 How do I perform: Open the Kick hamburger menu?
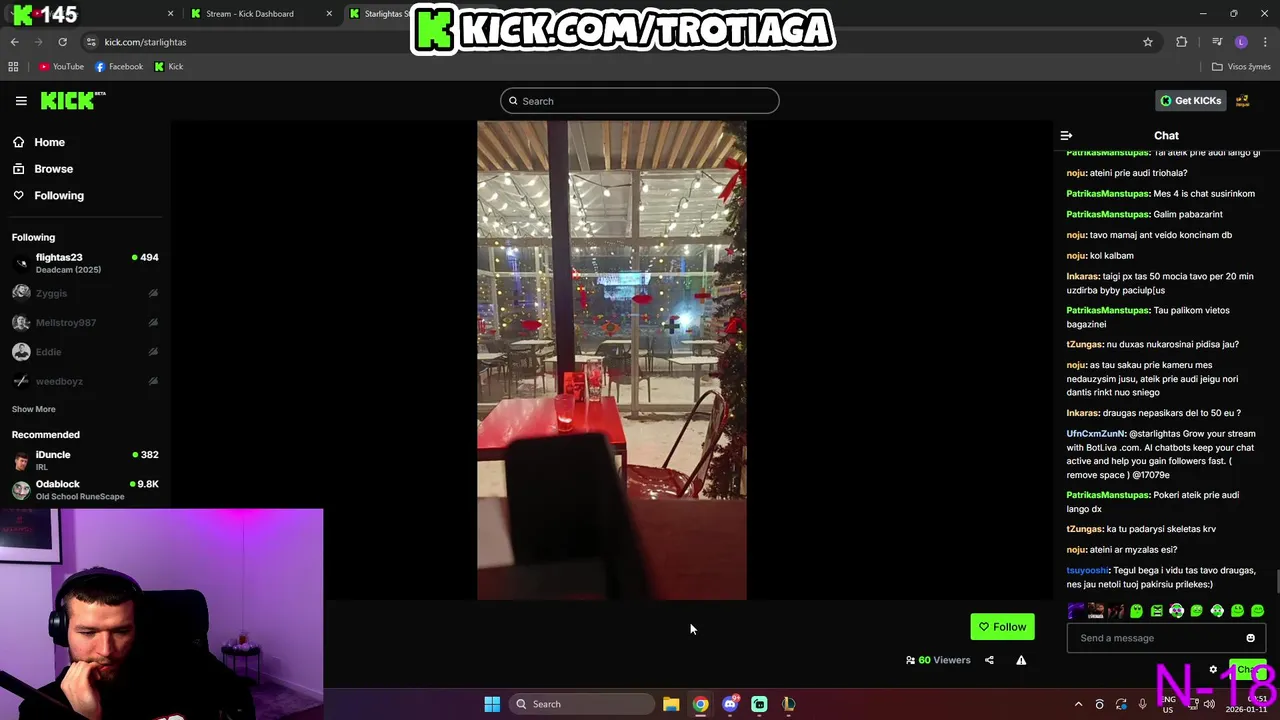[21, 101]
